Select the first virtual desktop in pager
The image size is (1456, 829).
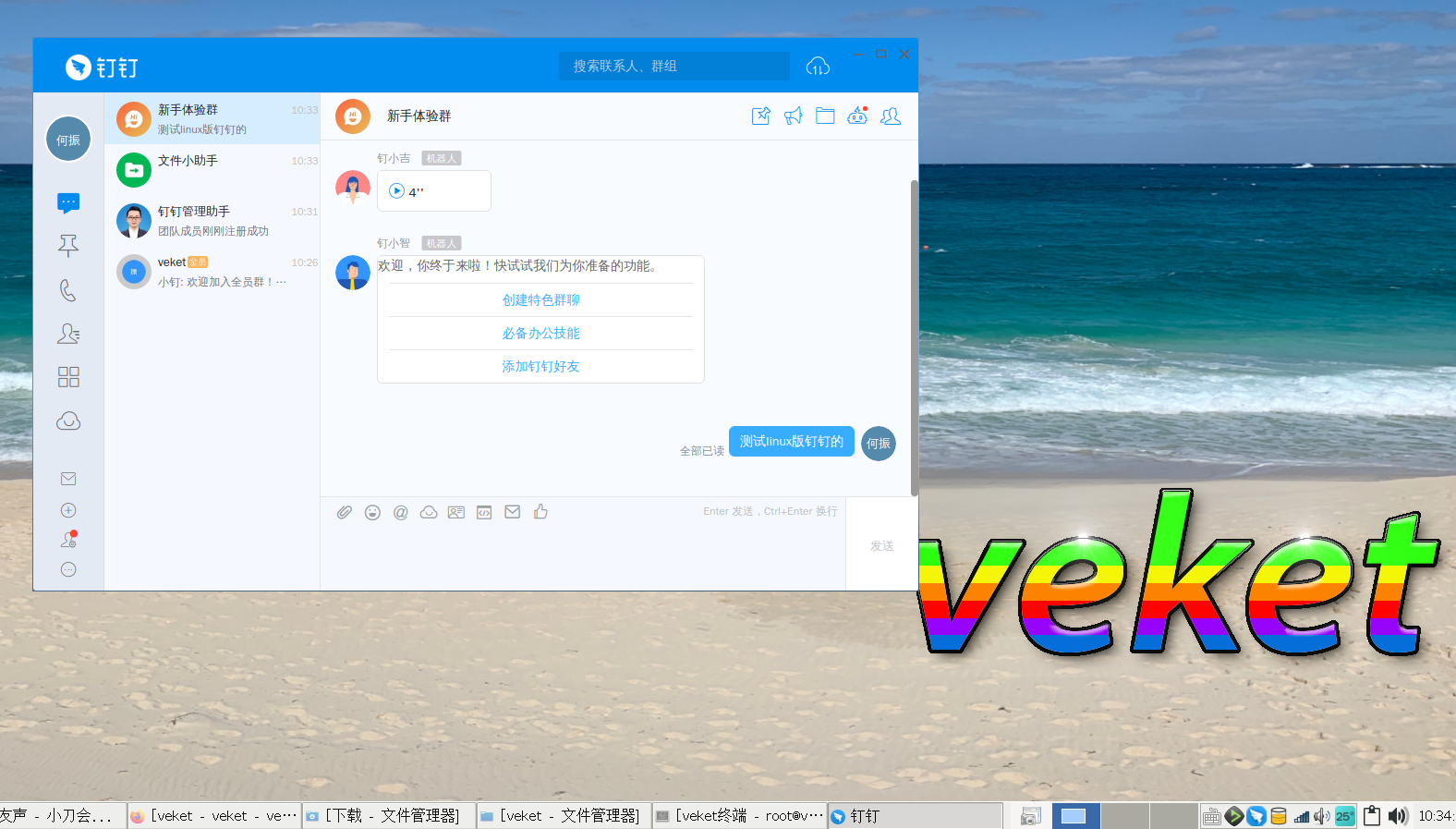tap(1076, 816)
